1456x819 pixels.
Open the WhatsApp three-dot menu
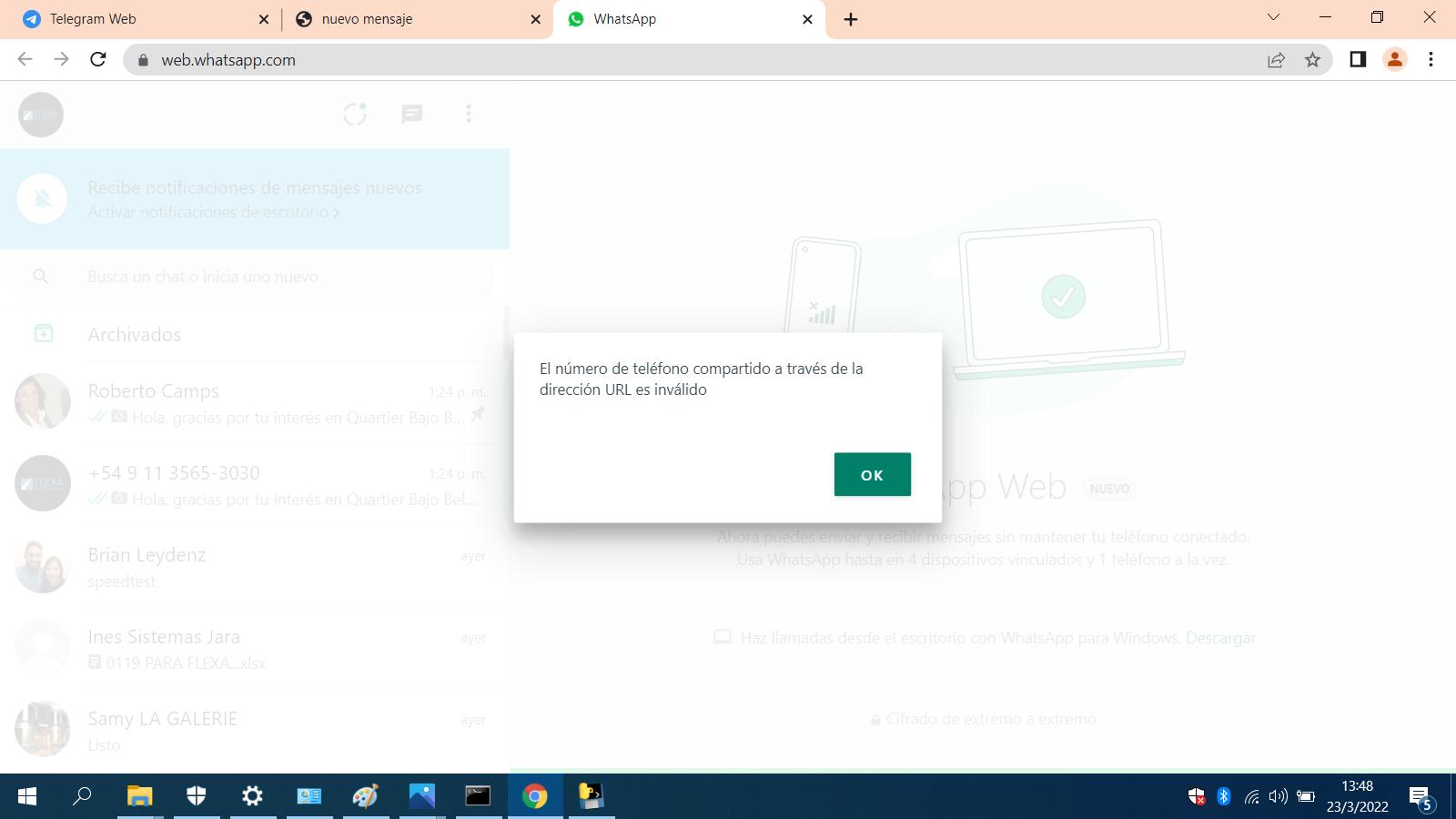469,114
